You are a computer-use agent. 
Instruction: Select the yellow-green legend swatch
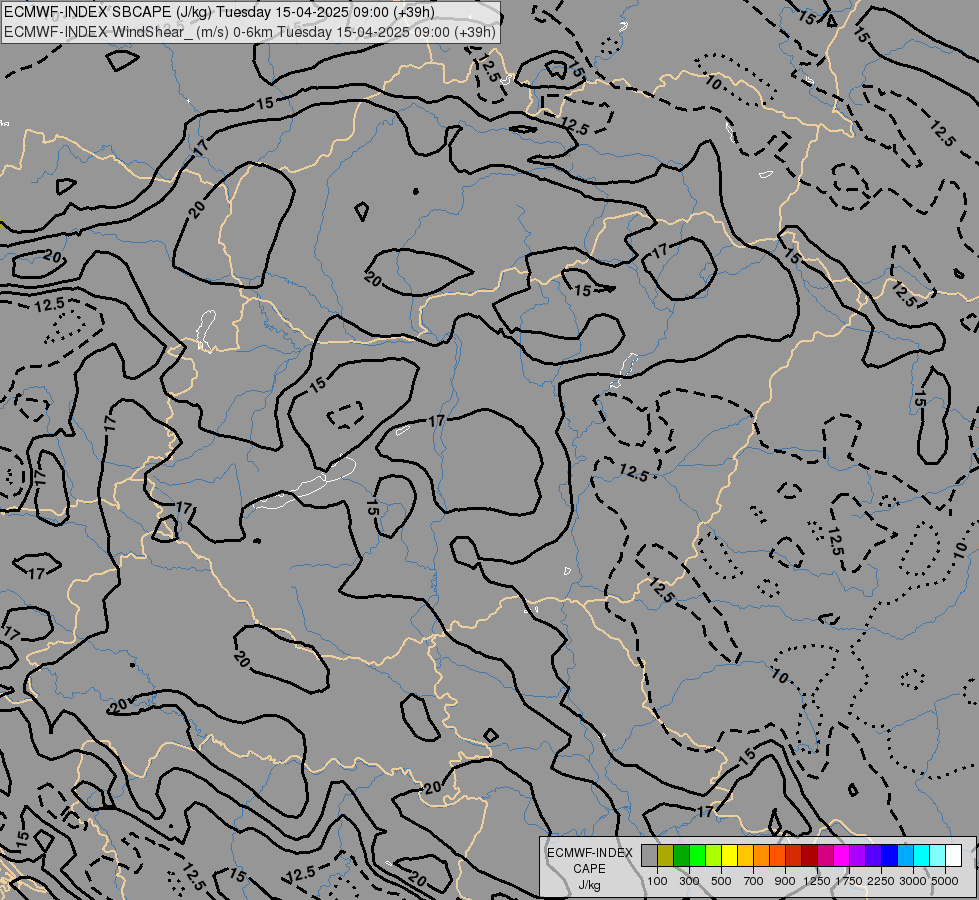713,855
